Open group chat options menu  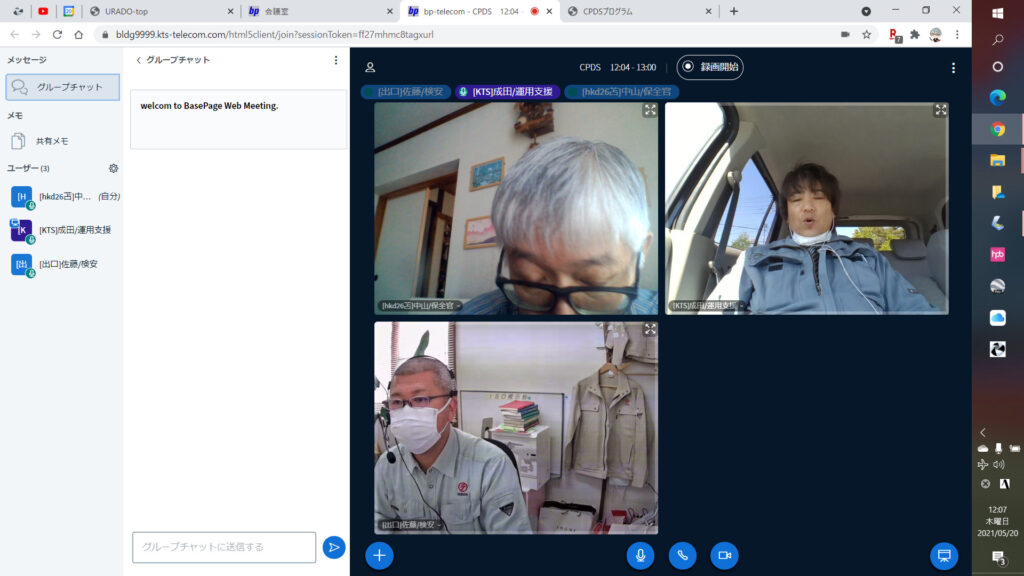336,60
